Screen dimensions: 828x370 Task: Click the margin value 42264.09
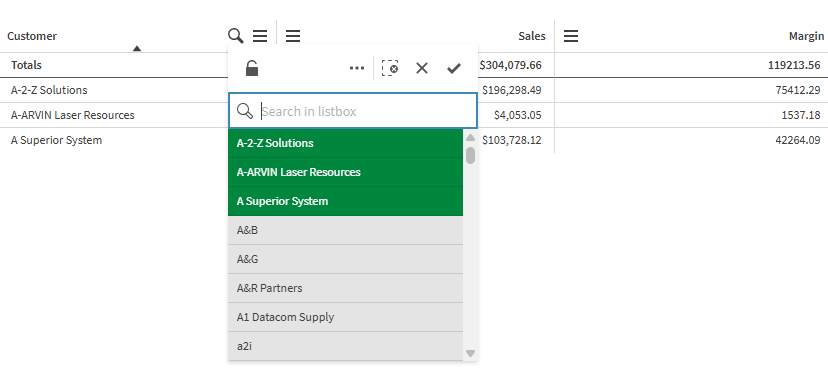point(798,140)
